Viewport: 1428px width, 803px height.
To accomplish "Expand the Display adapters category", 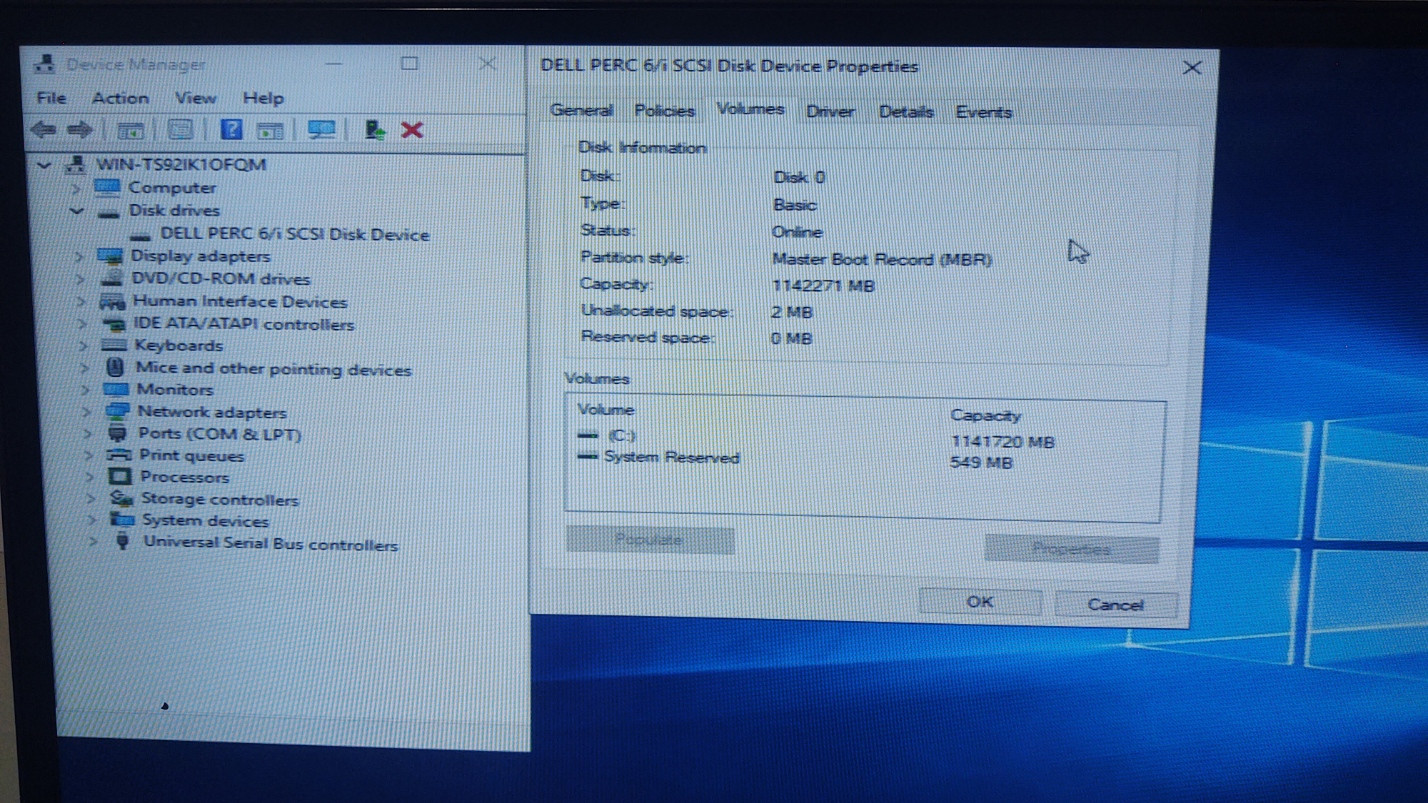I will click(x=79, y=257).
